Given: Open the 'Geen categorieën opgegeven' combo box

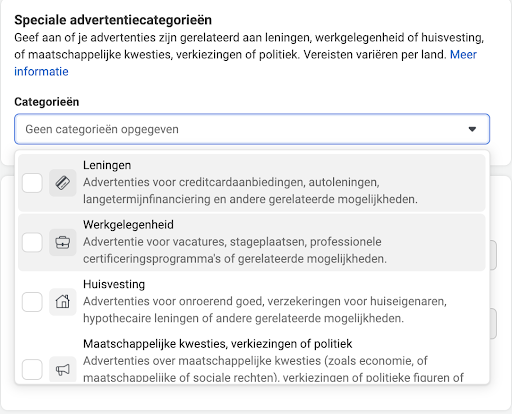Looking at the screenshot, I should click(252, 129).
